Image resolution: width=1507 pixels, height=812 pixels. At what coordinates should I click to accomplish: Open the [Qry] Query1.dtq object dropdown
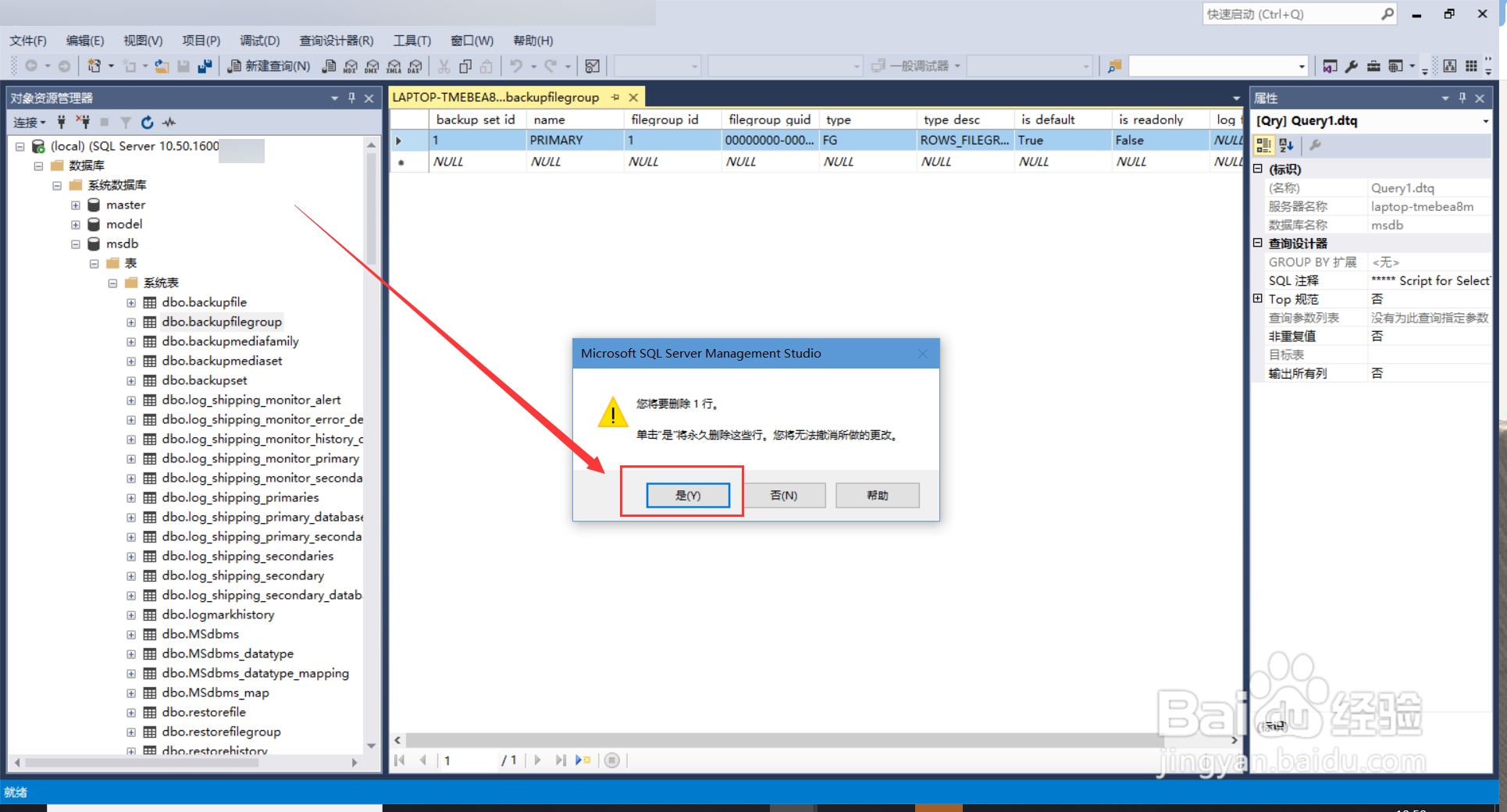click(x=1485, y=121)
